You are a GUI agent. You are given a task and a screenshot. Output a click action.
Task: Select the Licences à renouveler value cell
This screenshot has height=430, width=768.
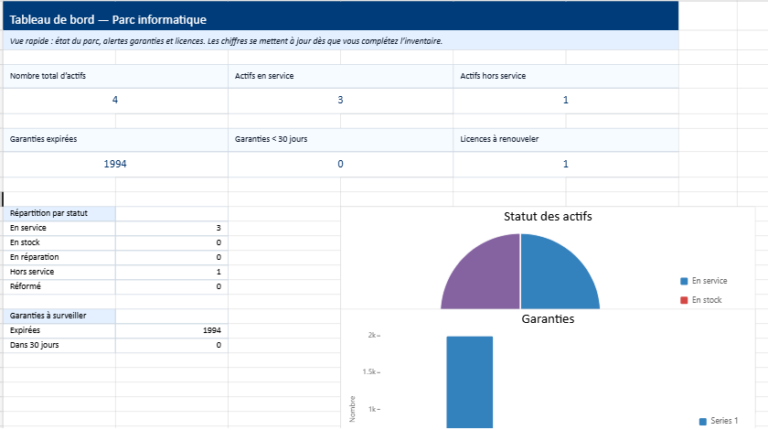tap(566, 164)
